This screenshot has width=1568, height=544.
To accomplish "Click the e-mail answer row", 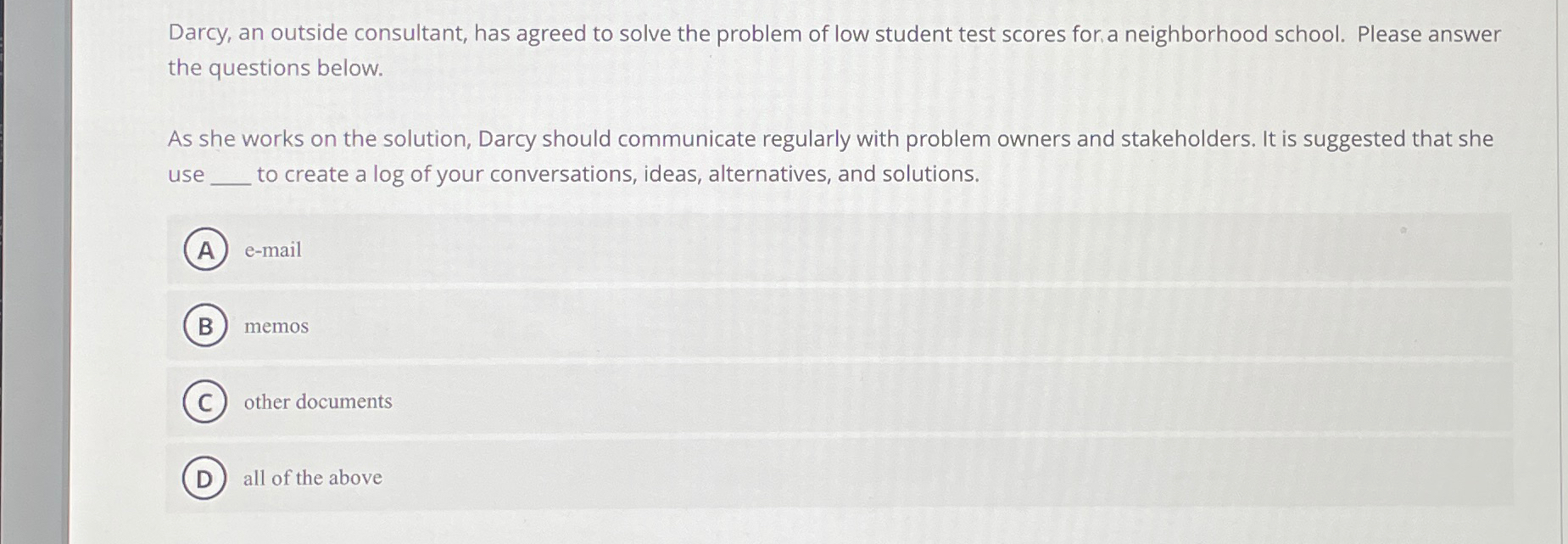I will pos(678,250).
